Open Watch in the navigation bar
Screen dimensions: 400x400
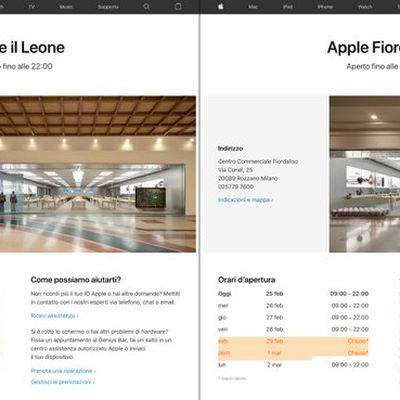tap(365, 7)
